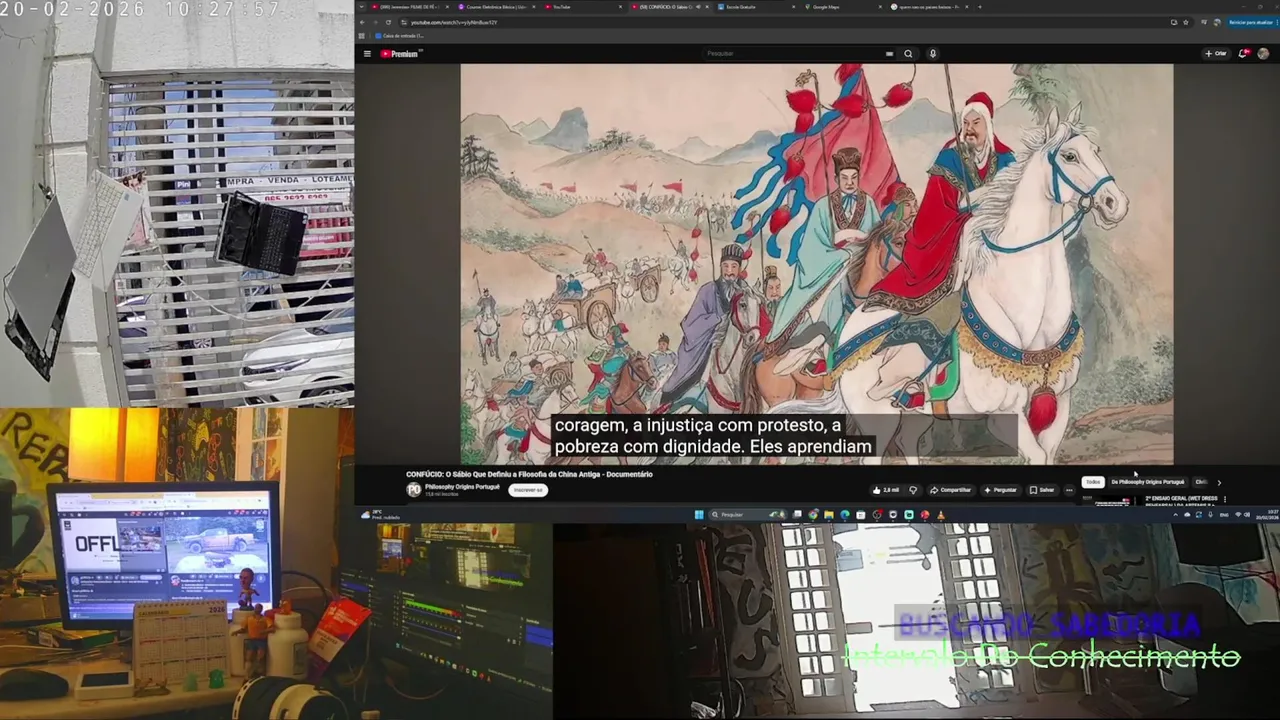Screen dimensions: 1280x720
Task: Click the browser profile avatar in toolbar
Action: coord(1217,22)
